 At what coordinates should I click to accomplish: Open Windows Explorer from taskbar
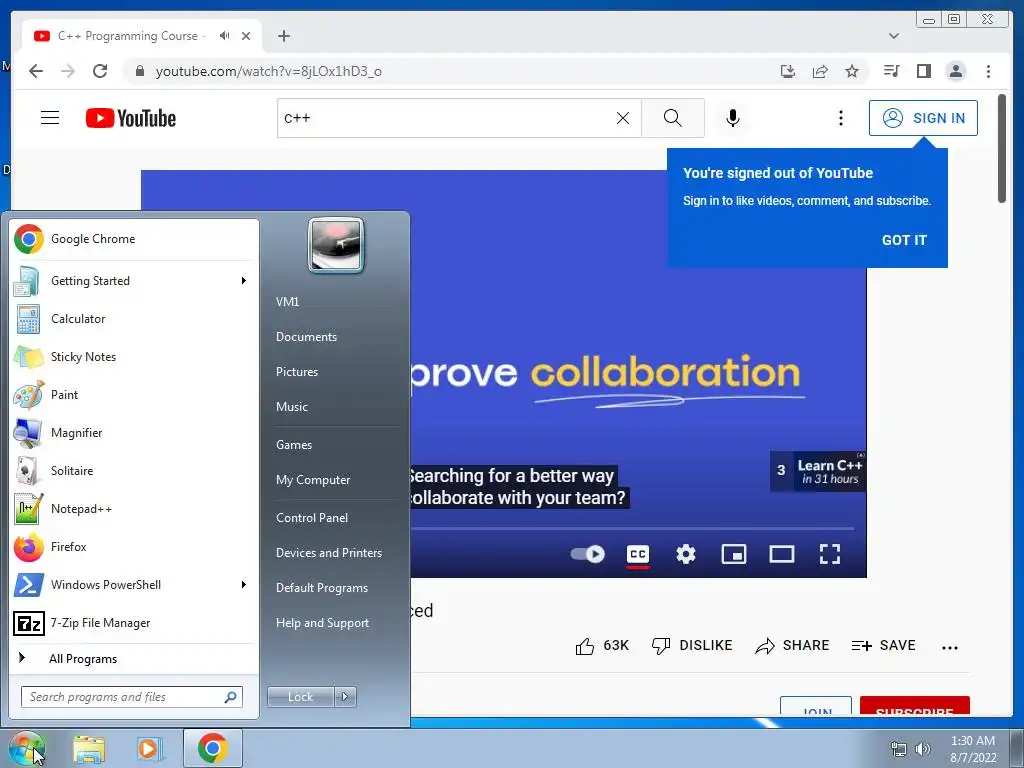[89, 749]
